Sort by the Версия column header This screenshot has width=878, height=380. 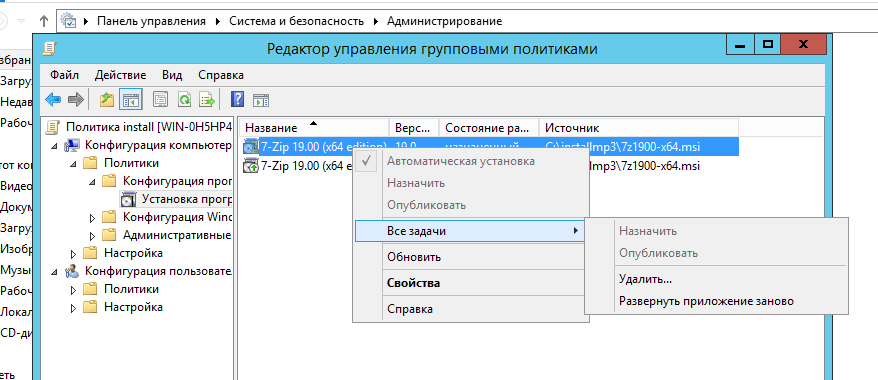(x=414, y=128)
